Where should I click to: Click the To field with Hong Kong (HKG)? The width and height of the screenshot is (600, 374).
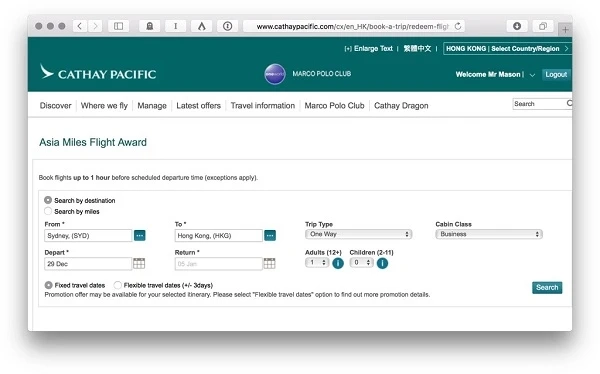click(219, 235)
